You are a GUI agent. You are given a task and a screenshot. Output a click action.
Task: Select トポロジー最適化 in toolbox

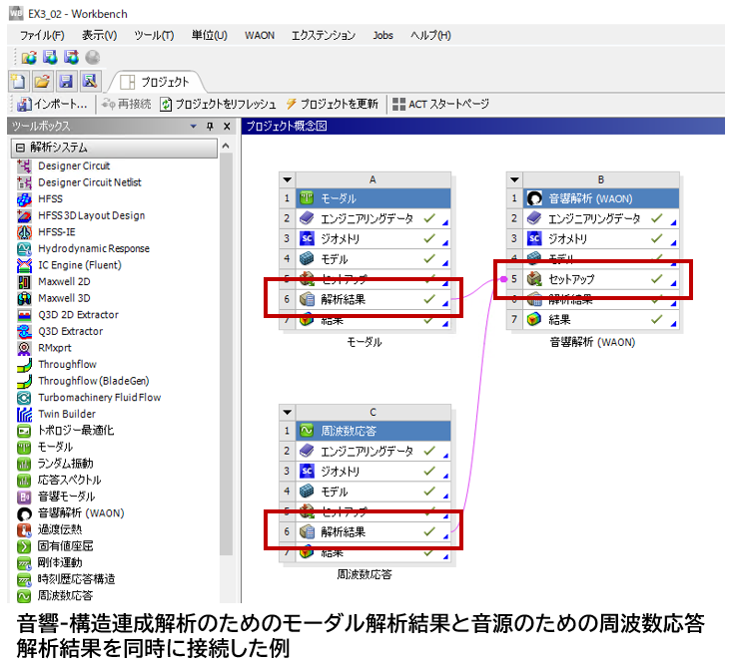(76, 430)
